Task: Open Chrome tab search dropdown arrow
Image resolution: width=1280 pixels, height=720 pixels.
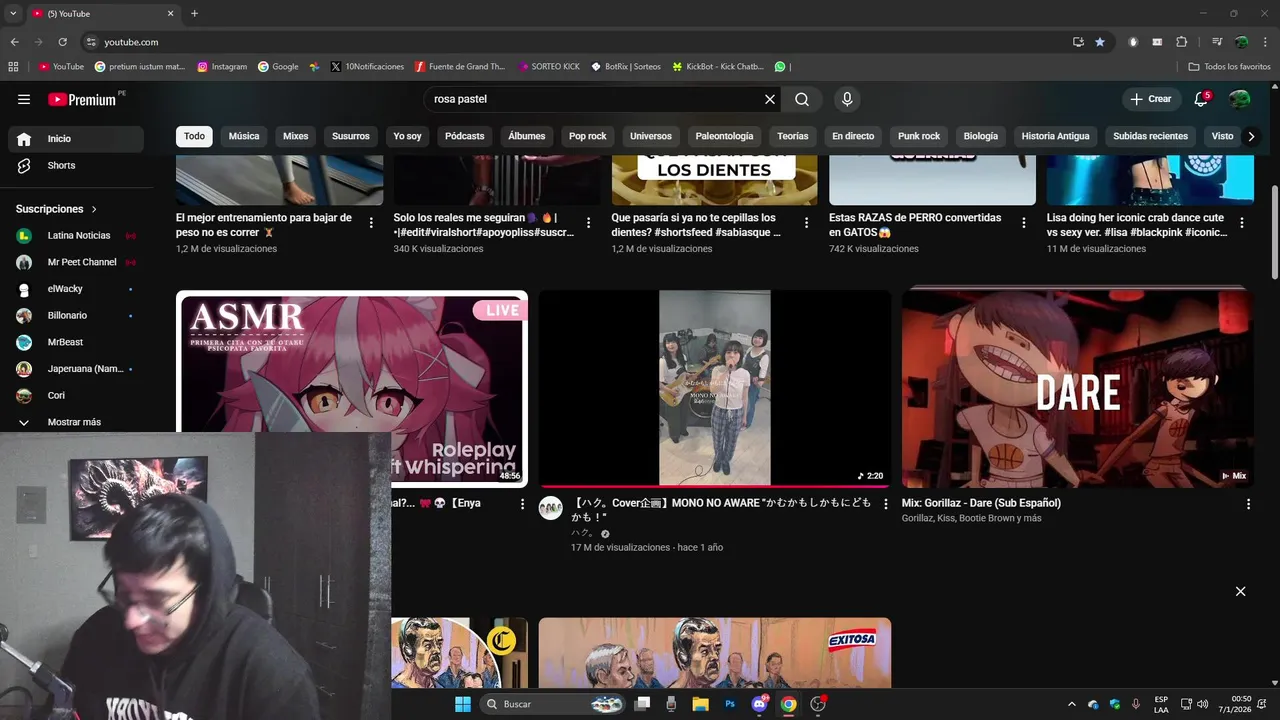Action: coord(13,13)
